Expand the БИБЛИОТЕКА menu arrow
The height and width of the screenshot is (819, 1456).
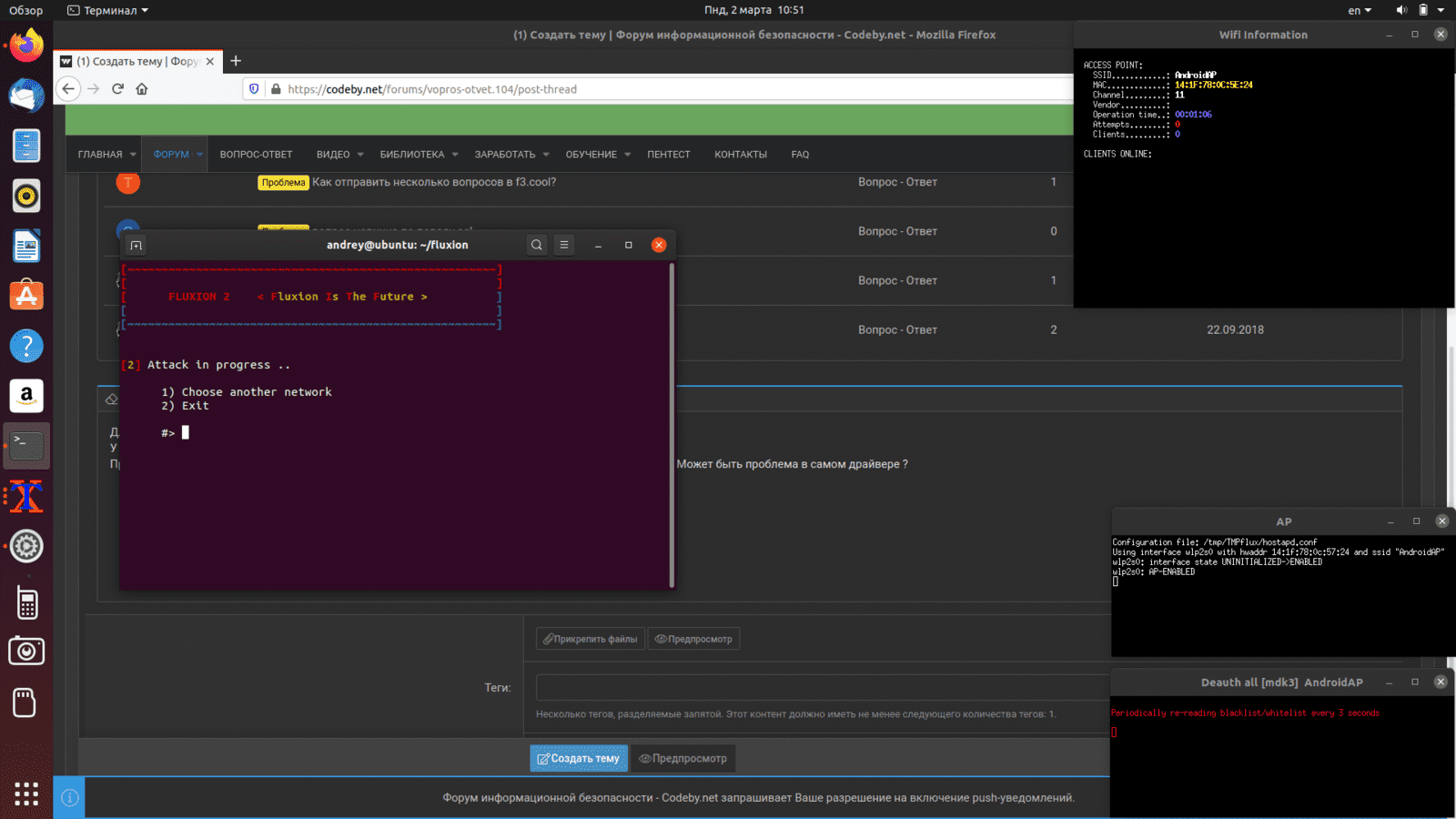(455, 155)
